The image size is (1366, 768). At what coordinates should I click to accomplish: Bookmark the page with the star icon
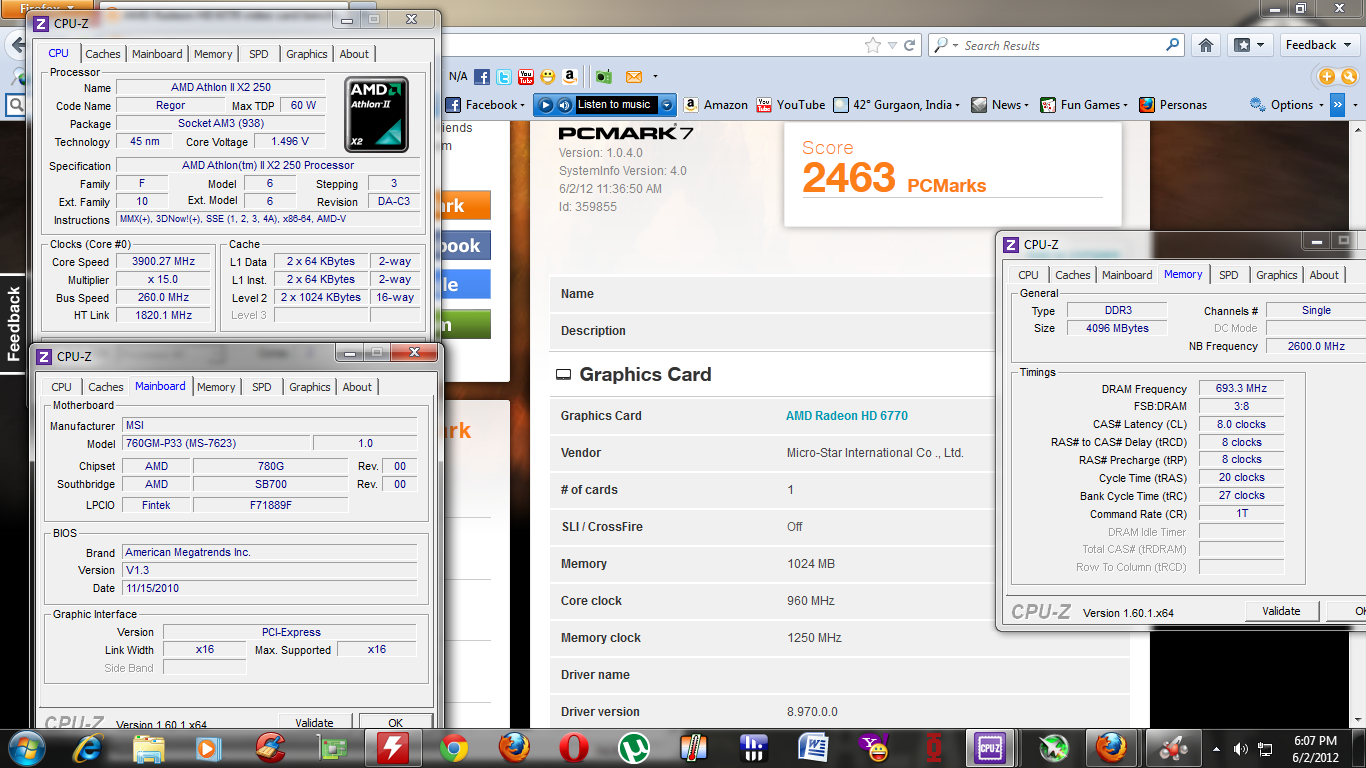point(873,45)
